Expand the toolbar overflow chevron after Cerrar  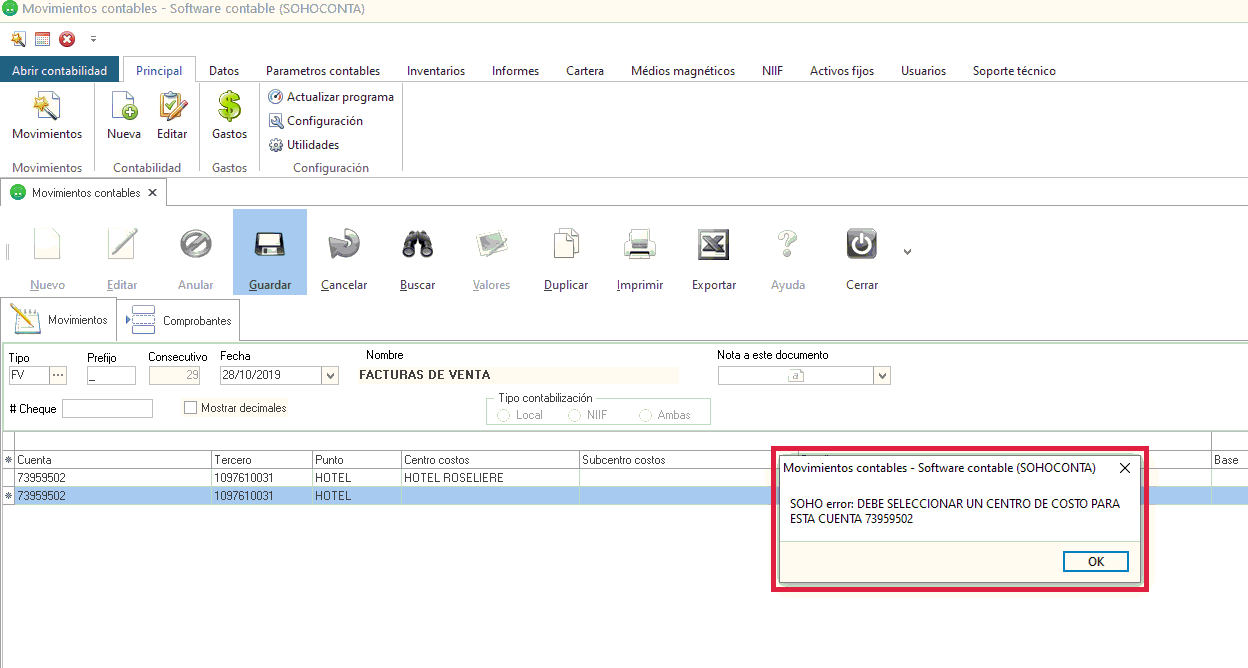907,252
